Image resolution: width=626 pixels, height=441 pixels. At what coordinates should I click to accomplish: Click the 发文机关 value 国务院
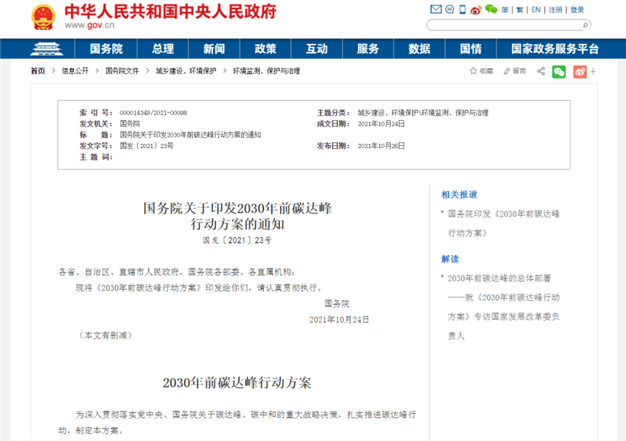(130, 124)
